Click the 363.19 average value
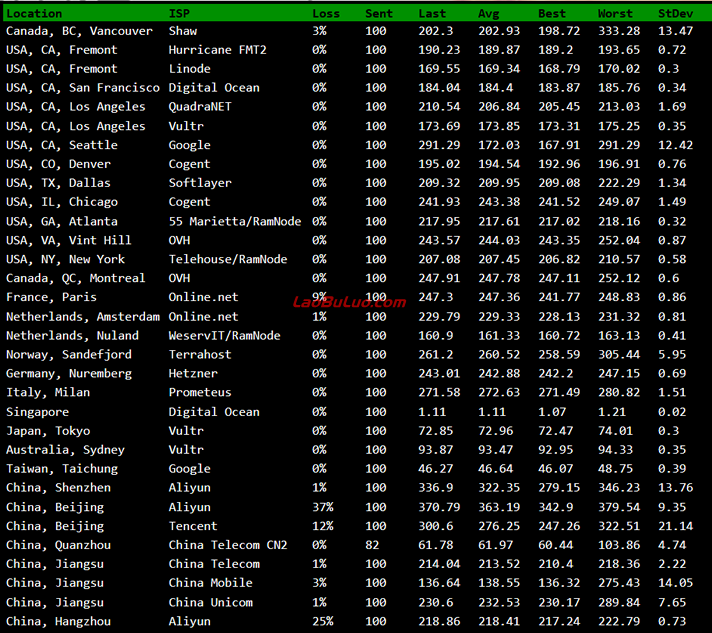This screenshot has height=633, width=712. [x=499, y=507]
